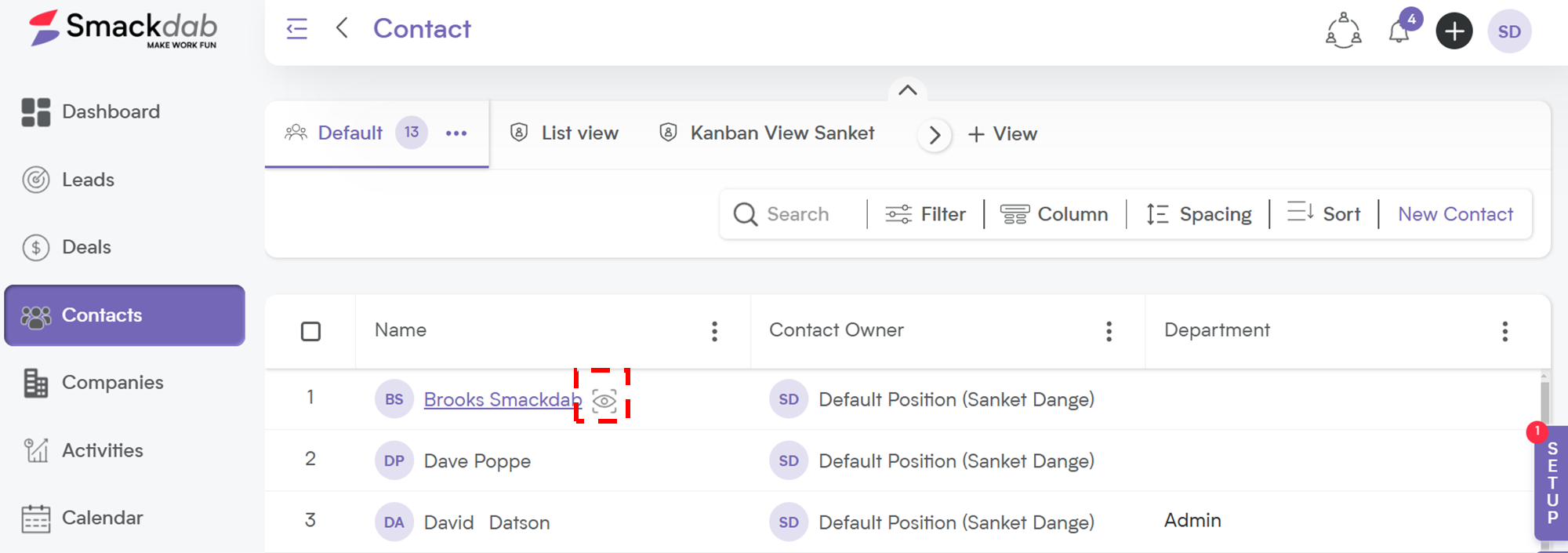Switch to the List view tab
Image resolution: width=1568 pixels, height=553 pixels.
click(564, 133)
